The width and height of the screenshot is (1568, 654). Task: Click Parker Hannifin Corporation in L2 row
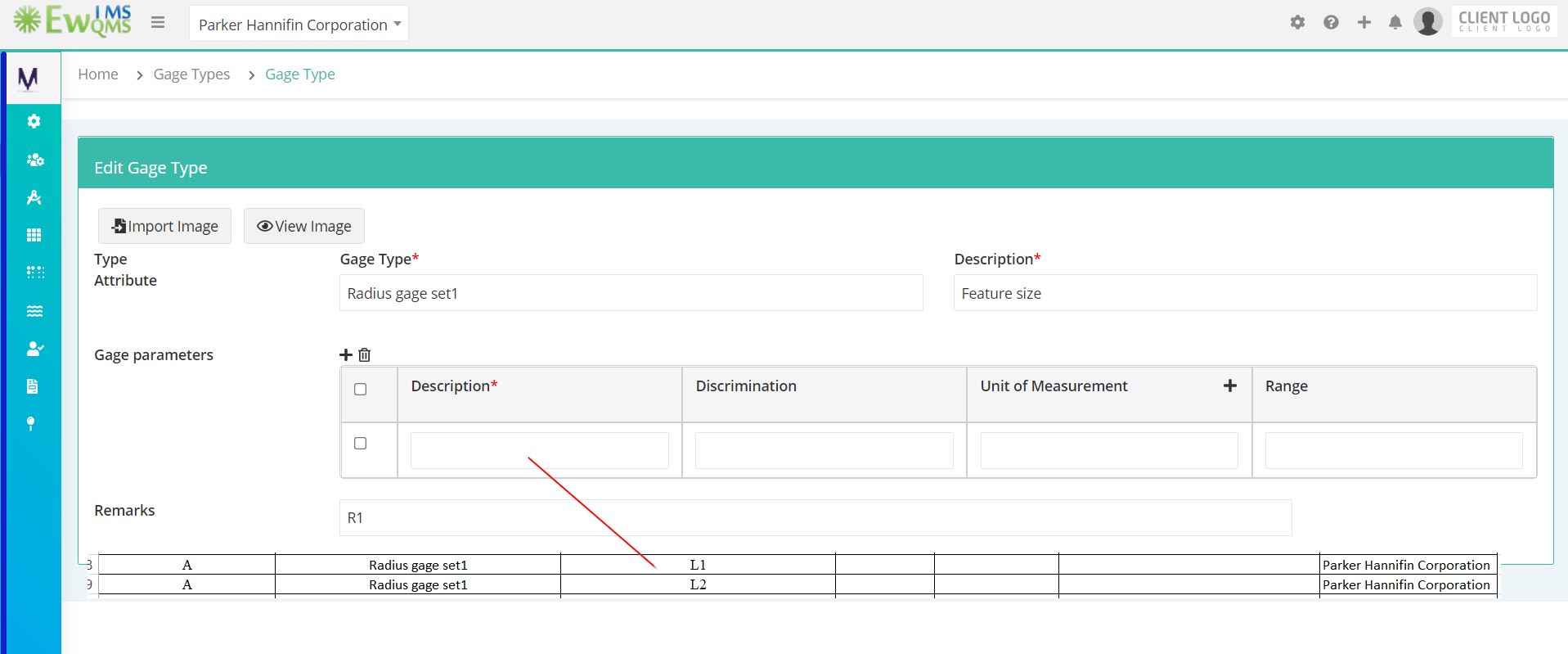click(x=1406, y=584)
